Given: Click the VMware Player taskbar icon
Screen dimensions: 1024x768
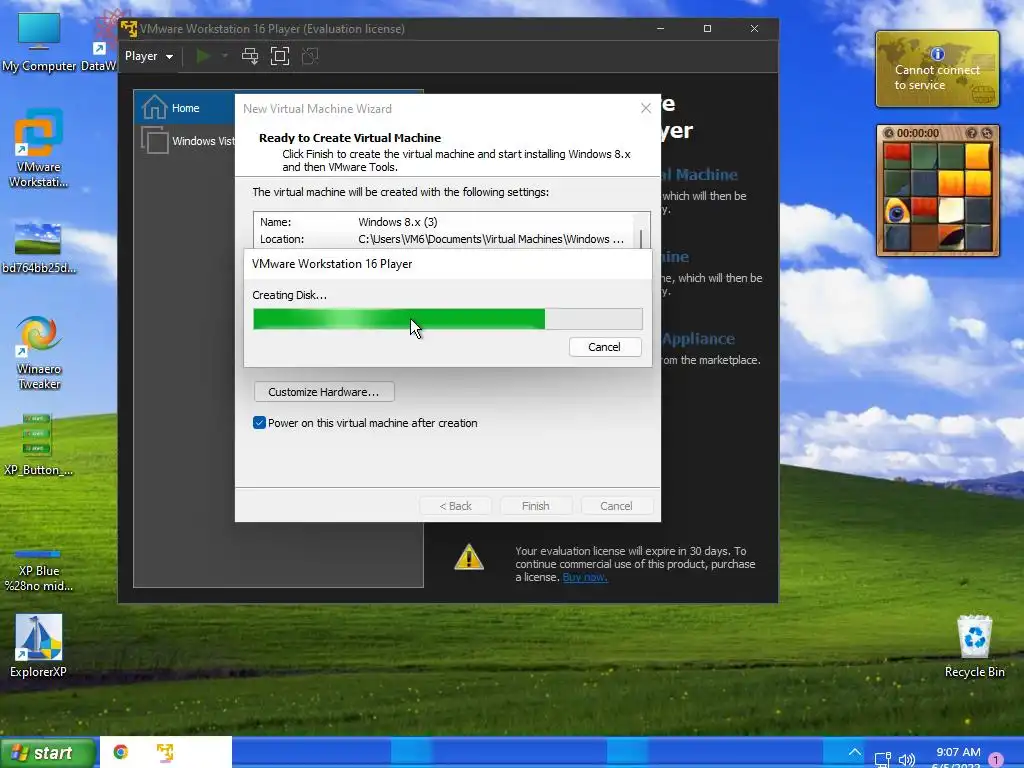Looking at the screenshot, I should coord(165,752).
